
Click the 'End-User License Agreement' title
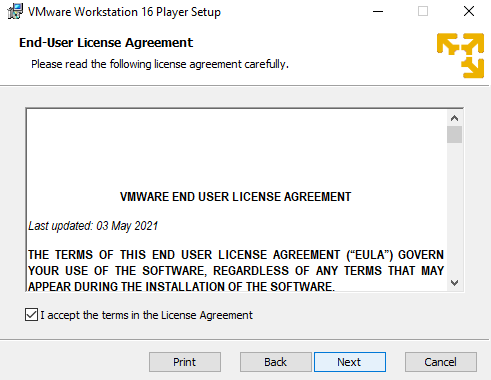point(106,43)
